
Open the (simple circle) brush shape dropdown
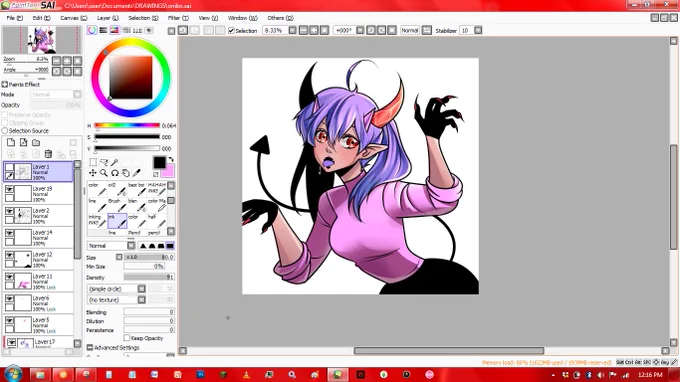(141, 289)
